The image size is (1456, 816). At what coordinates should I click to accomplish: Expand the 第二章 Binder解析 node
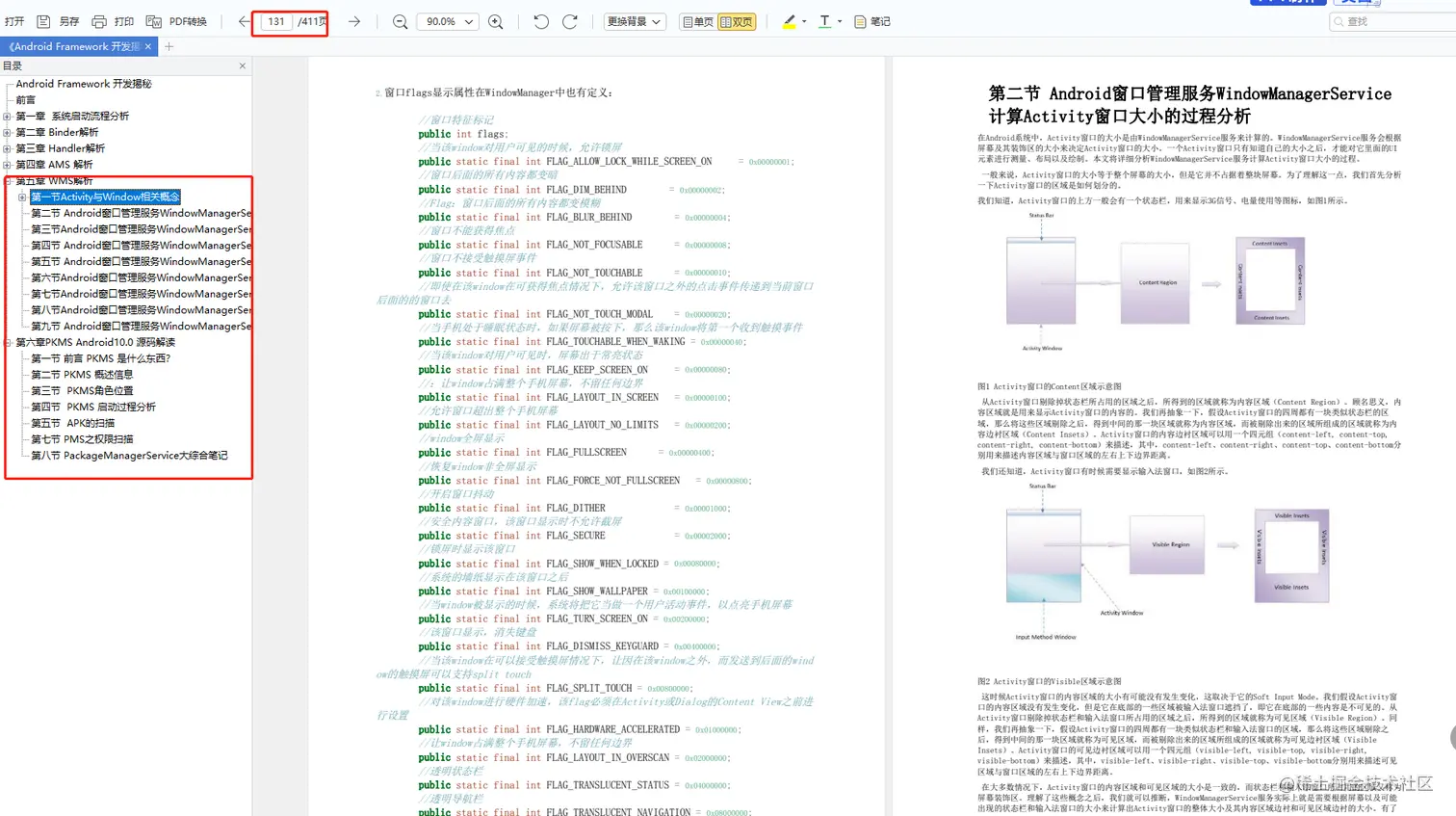[x=8, y=133]
